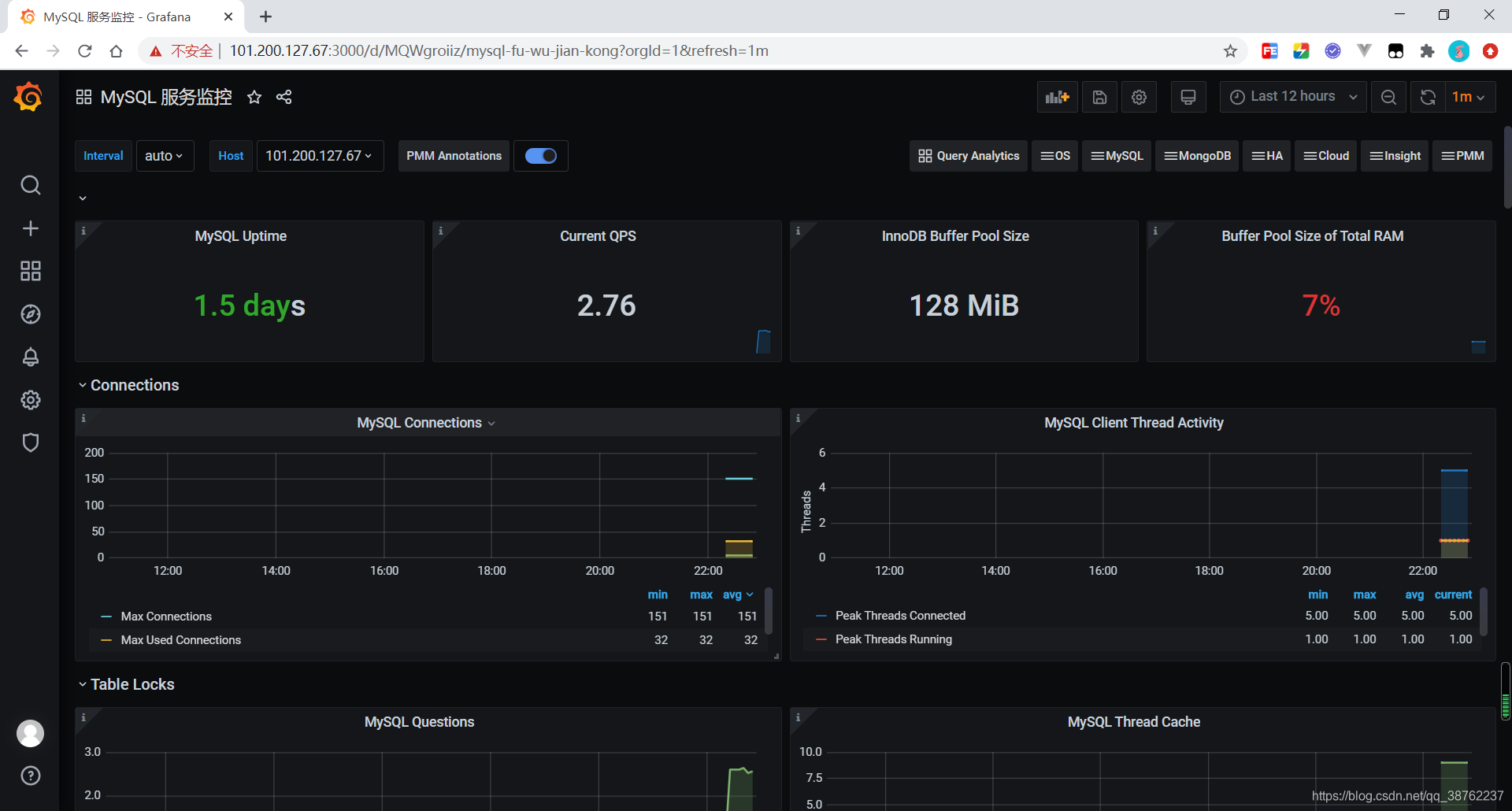Viewport: 1512px width, 811px height.
Task: Cycle view mode with monitor icon
Action: [1188, 97]
